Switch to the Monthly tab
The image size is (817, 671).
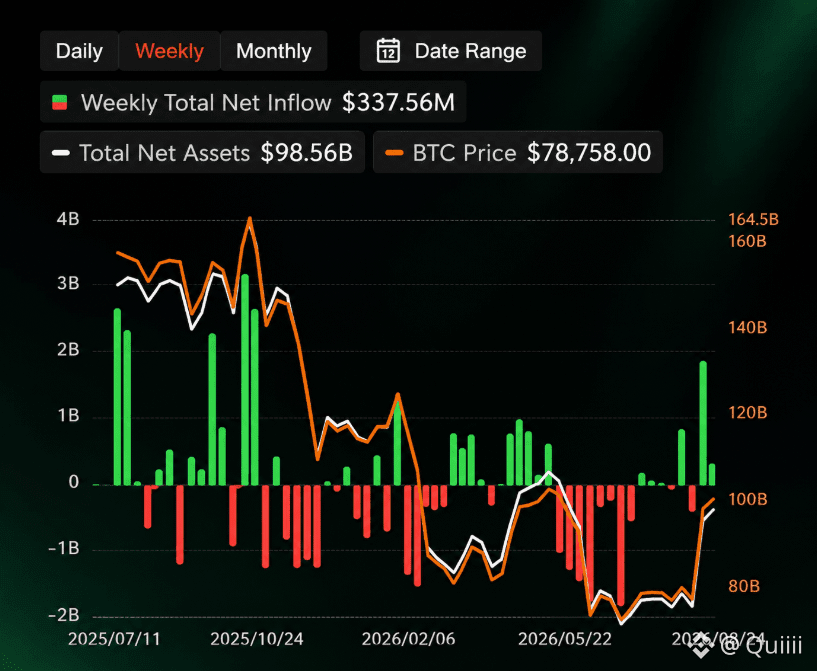pyautogui.click(x=274, y=51)
